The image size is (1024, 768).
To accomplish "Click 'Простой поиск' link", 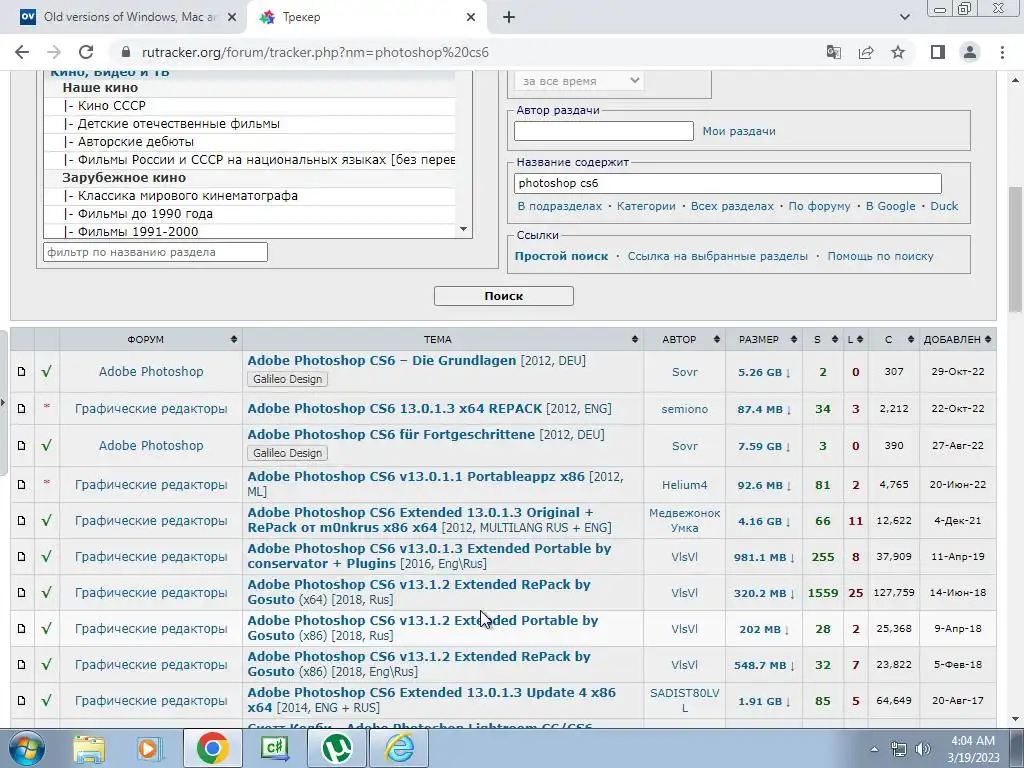I will [561, 256].
